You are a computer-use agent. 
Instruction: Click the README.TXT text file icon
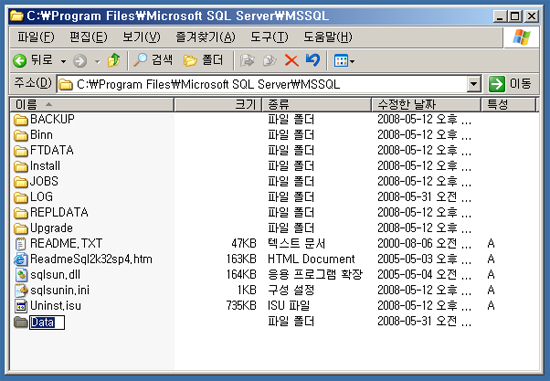coord(21,244)
